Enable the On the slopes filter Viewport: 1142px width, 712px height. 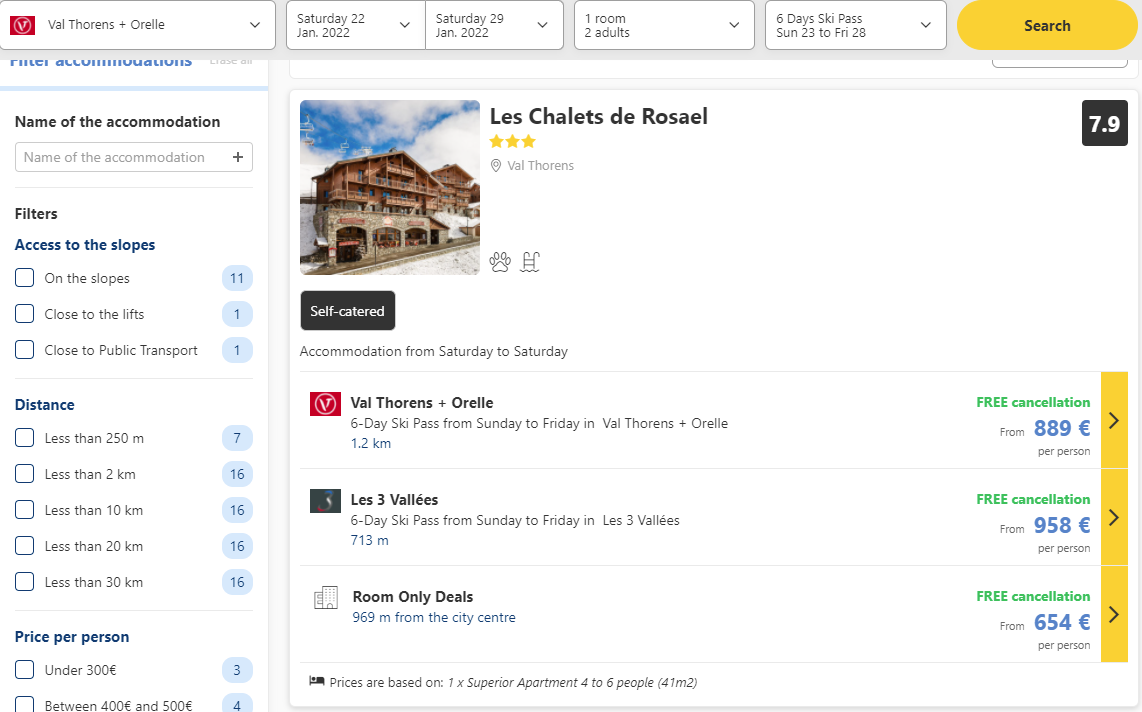point(25,278)
